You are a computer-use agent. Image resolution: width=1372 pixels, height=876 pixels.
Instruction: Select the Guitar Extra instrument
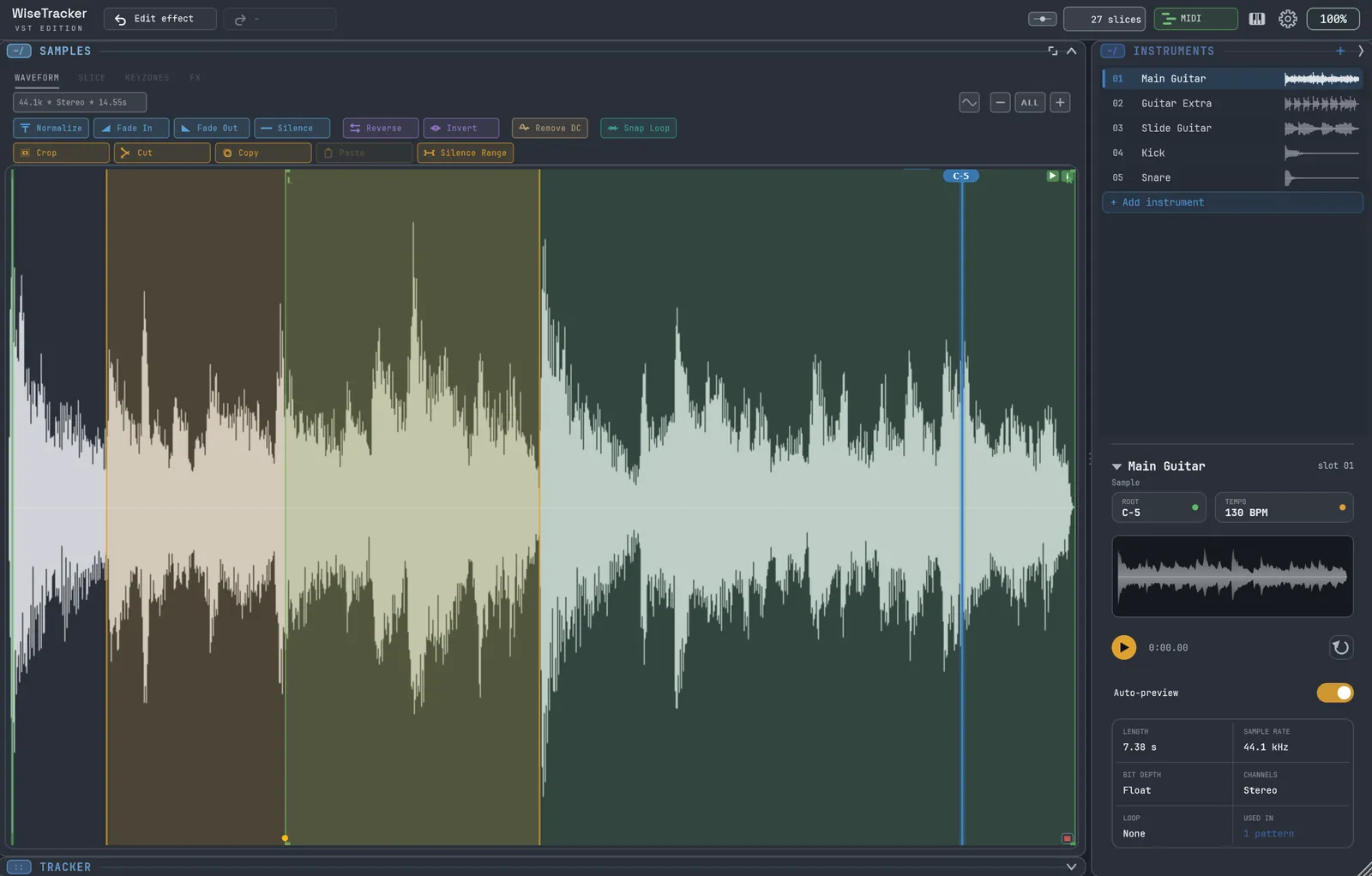[1232, 103]
